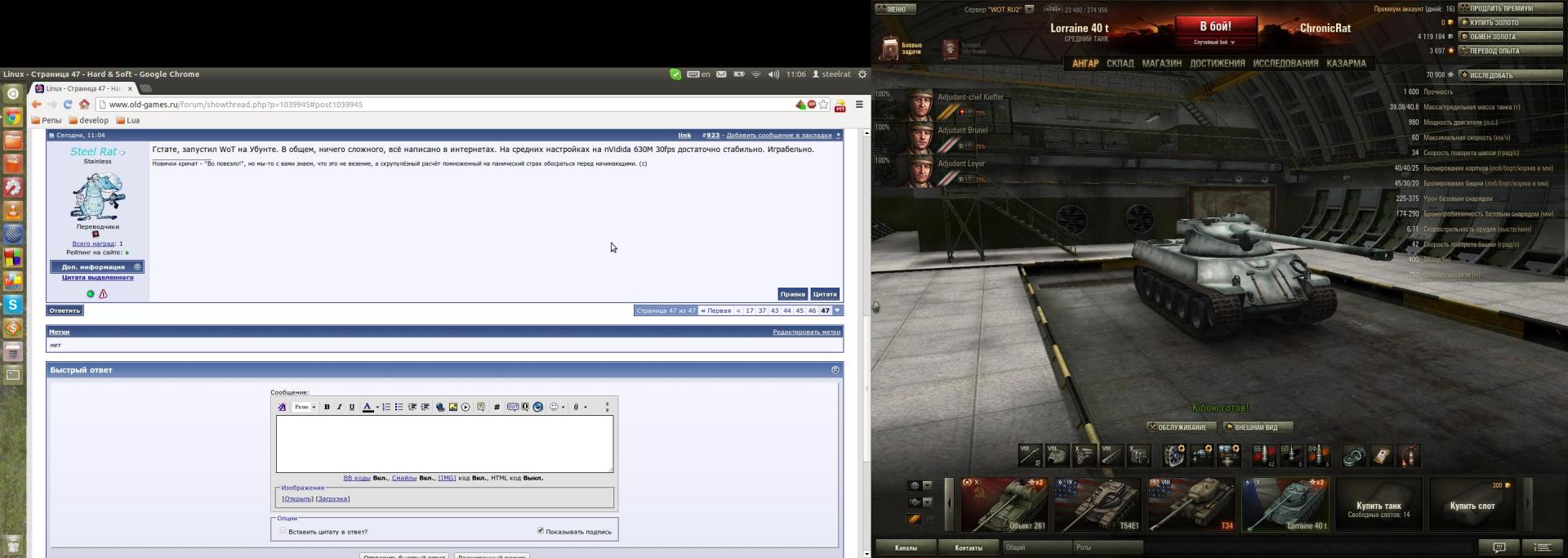Screen dimensions: 1568x558
Task: Toggle underline formatting in quick reply
Action: tap(352, 407)
